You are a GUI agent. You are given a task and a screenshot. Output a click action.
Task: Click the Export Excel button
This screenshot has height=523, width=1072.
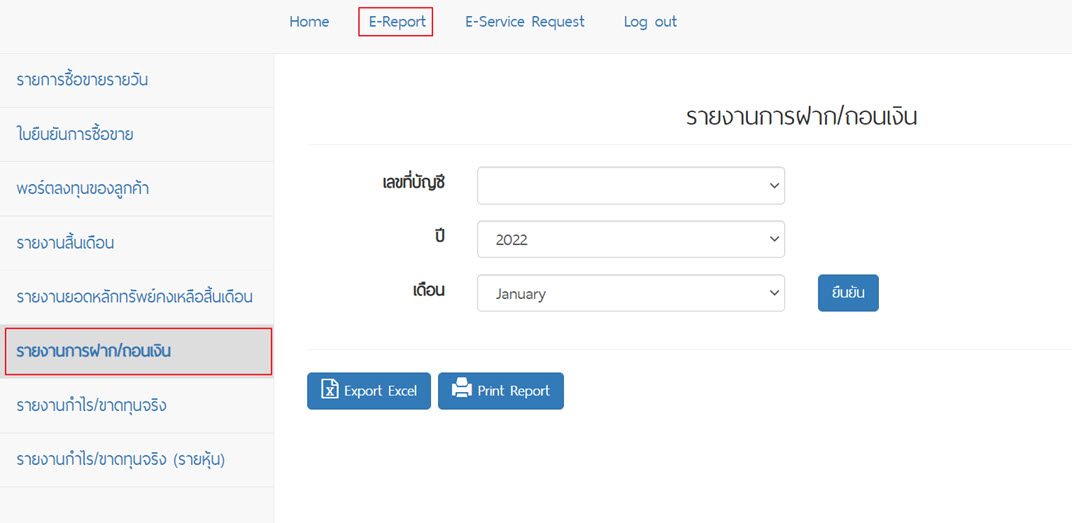[x=368, y=391]
